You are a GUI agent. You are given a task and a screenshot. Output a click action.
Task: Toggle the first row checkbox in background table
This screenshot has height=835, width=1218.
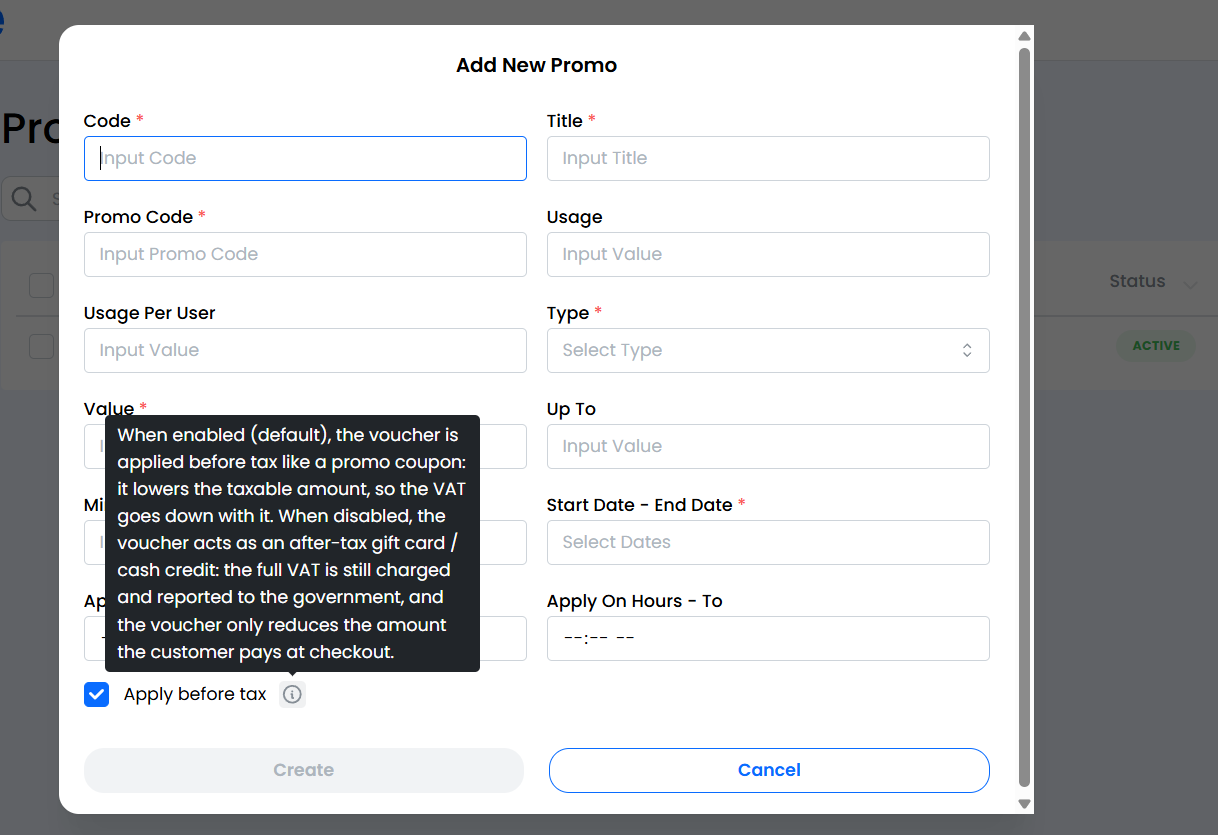pyautogui.click(x=41, y=346)
